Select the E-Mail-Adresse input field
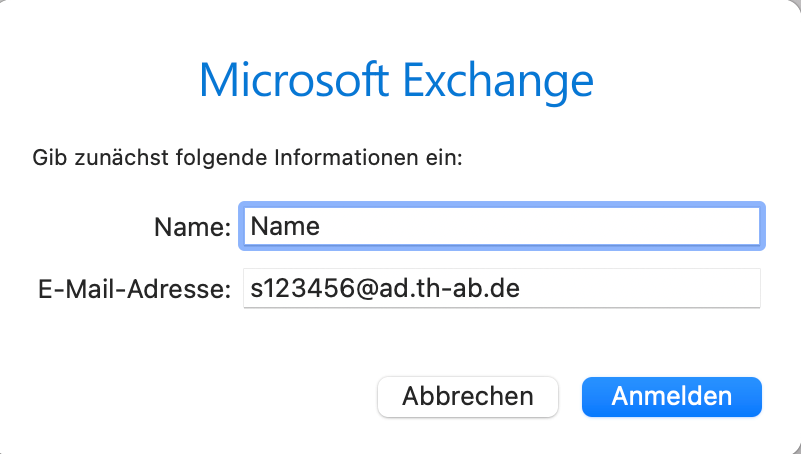The height and width of the screenshot is (454, 801). (502, 289)
